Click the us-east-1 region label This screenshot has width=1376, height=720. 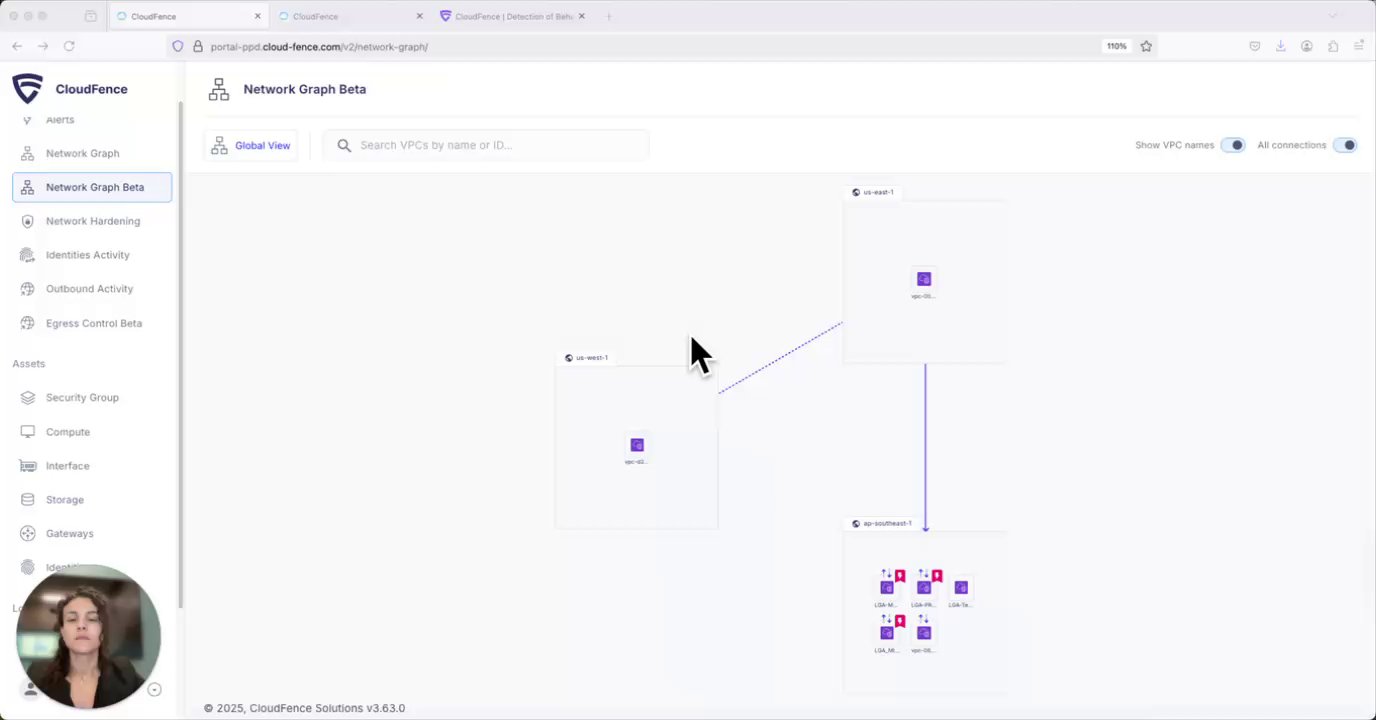click(872, 192)
